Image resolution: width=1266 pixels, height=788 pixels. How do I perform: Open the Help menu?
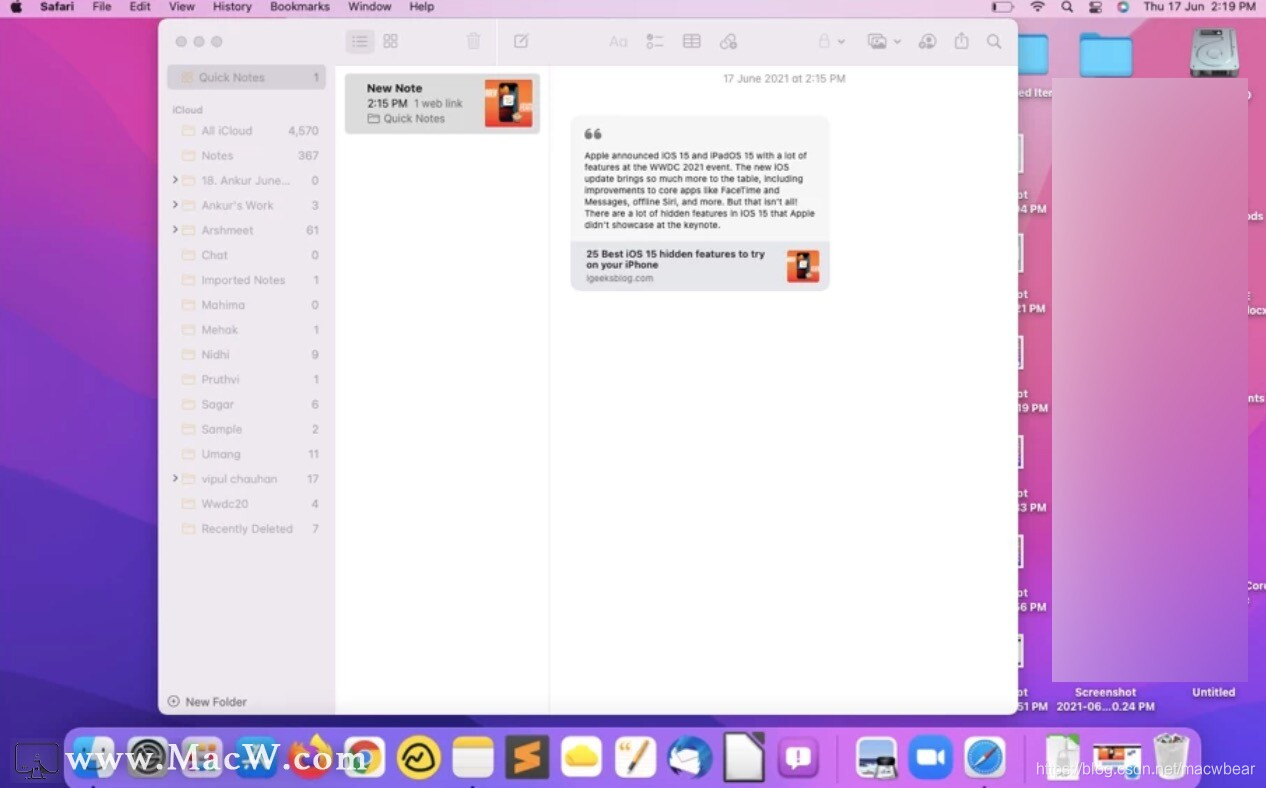[x=422, y=7]
